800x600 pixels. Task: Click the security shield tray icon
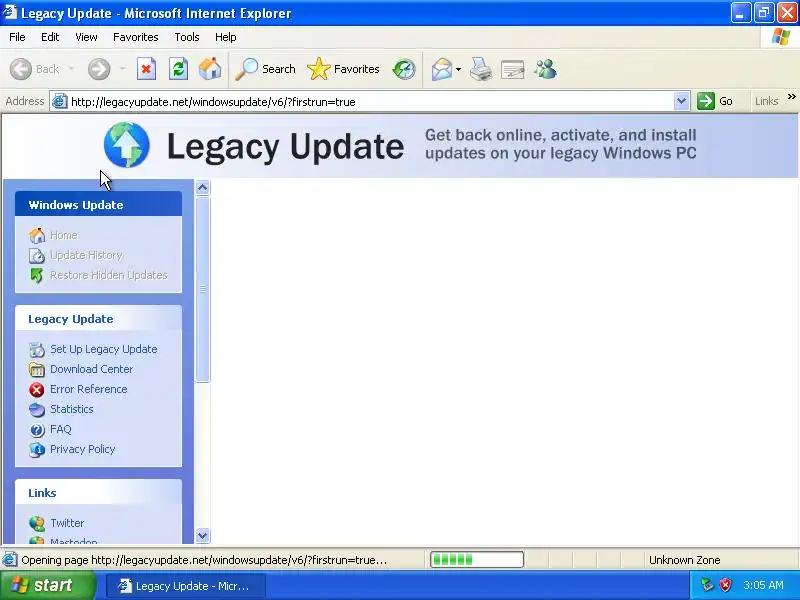(726, 585)
